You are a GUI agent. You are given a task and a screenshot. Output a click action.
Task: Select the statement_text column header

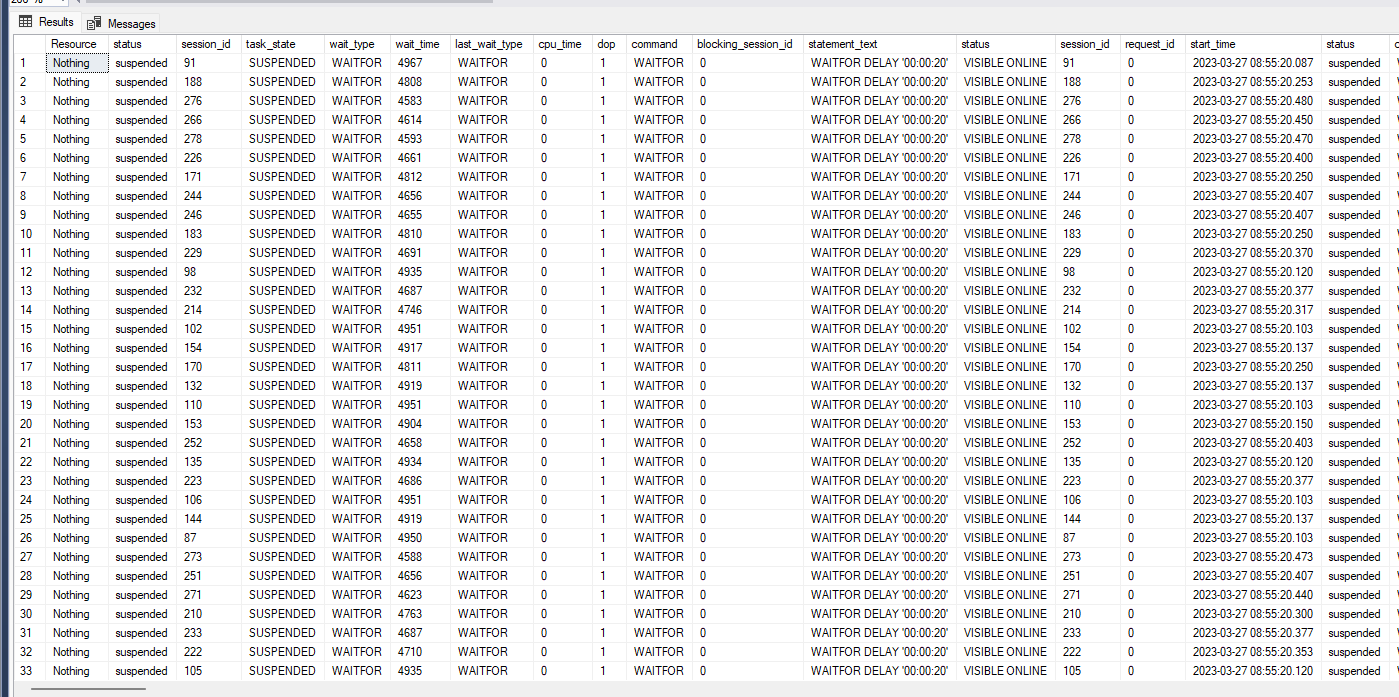tap(880, 44)
